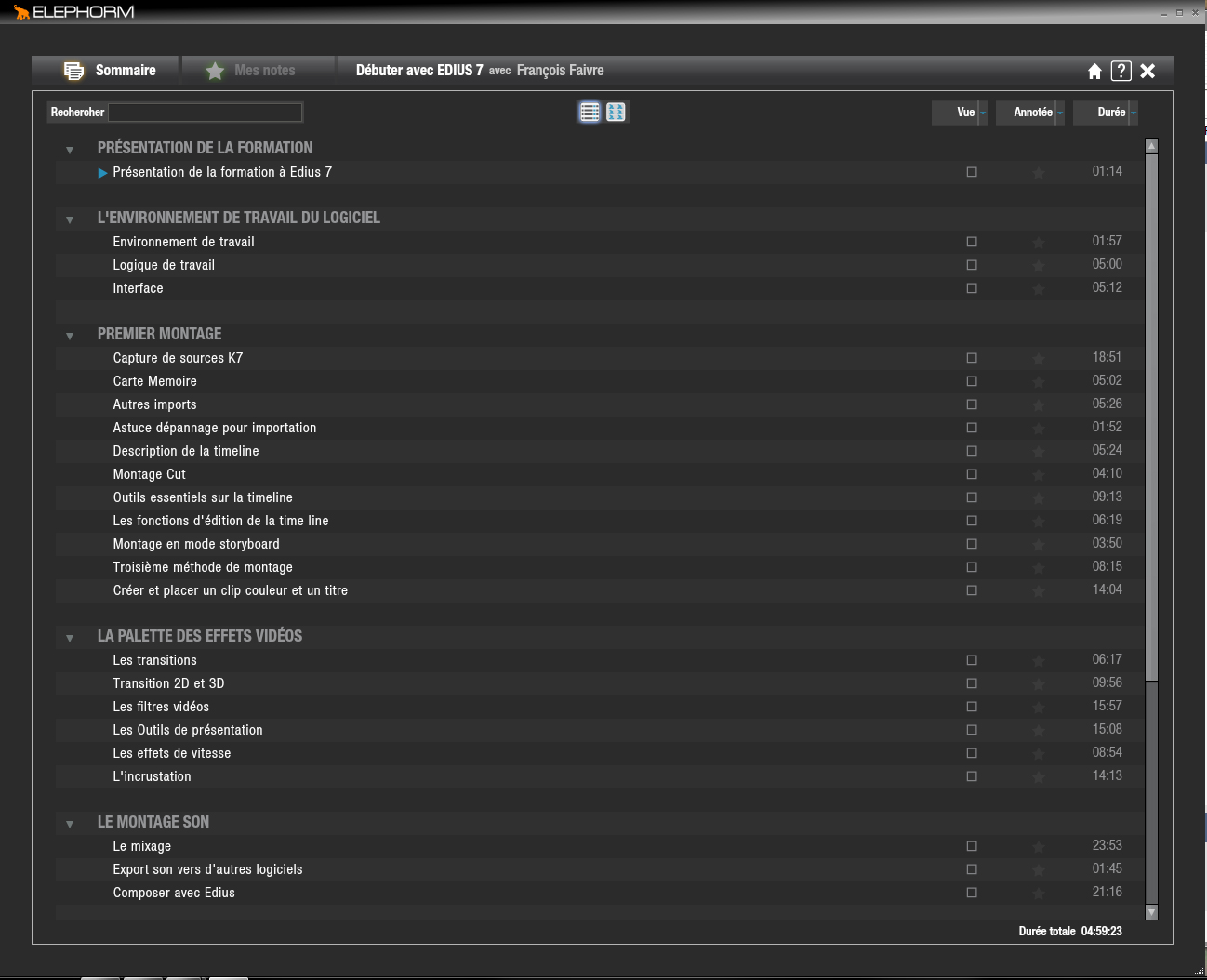Screen dimensions: 1207x980
Task: Open 'Outils essentiels sur la timeline' lesson
Action: pyautogui.click(x=203, y=497)
